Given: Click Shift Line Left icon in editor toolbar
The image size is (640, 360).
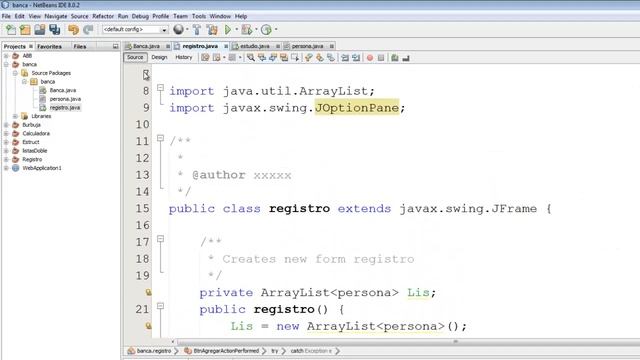Looking at the screenshot, I should (x=345, y=58).
